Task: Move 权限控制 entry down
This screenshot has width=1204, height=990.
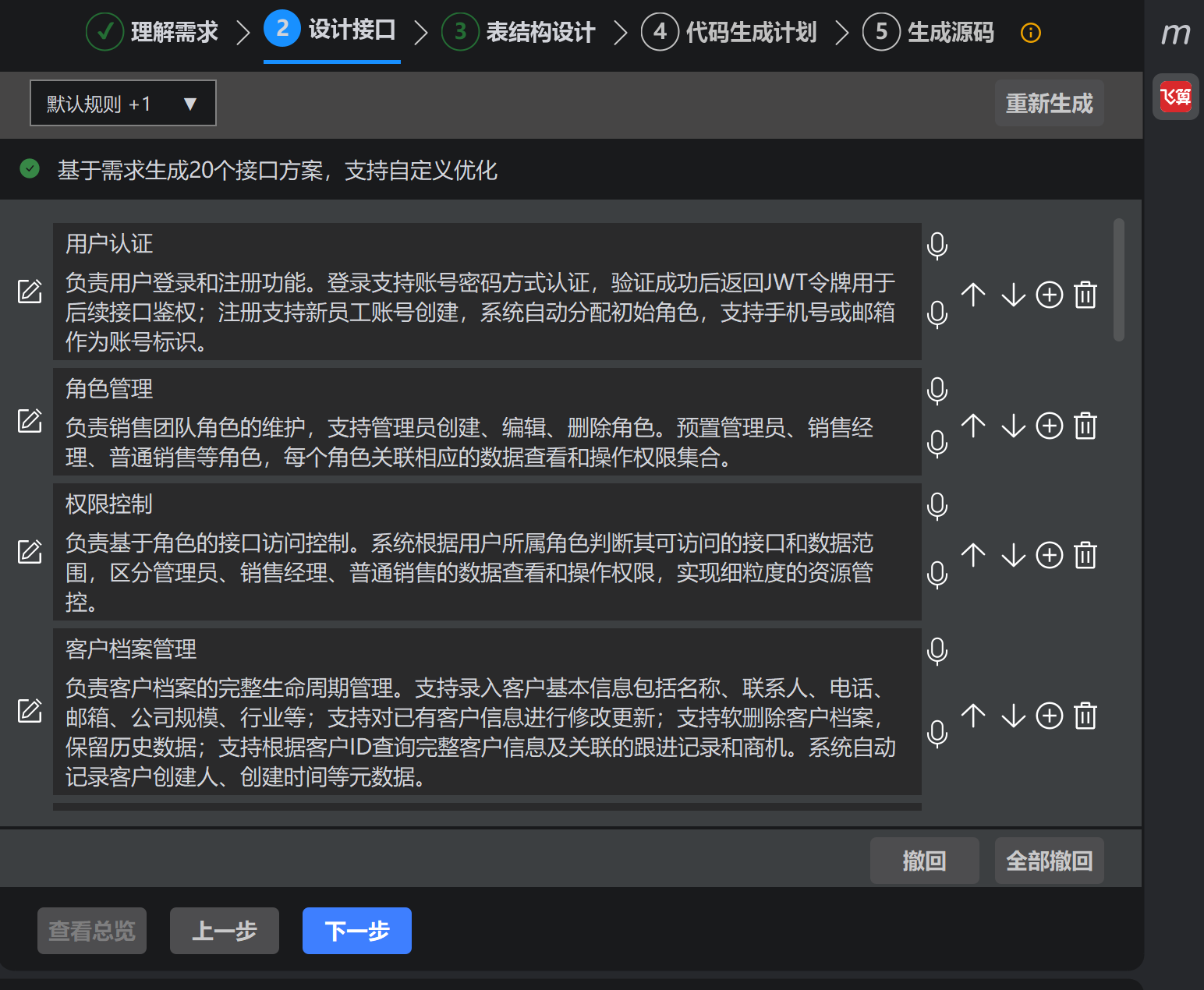Action: point(1013,555)
